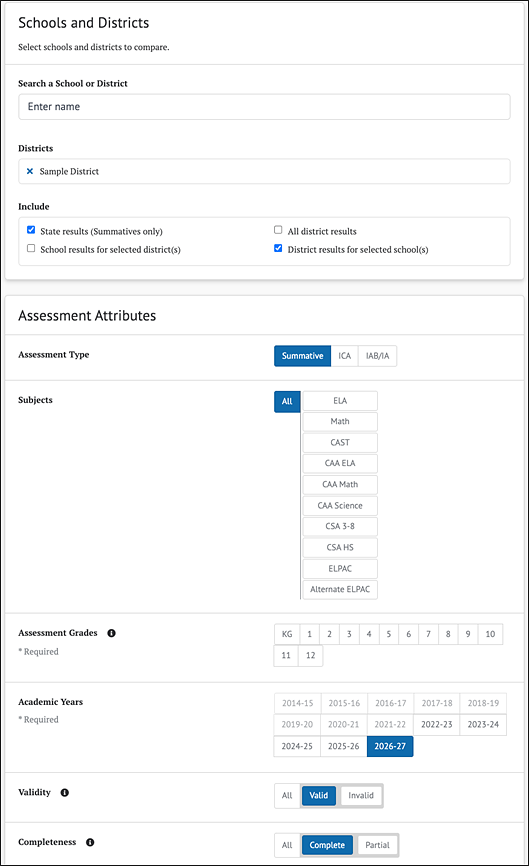Choose the CAST subject
Image resolution: width=529 pixels, height=866 pixels.
(340, 442)
